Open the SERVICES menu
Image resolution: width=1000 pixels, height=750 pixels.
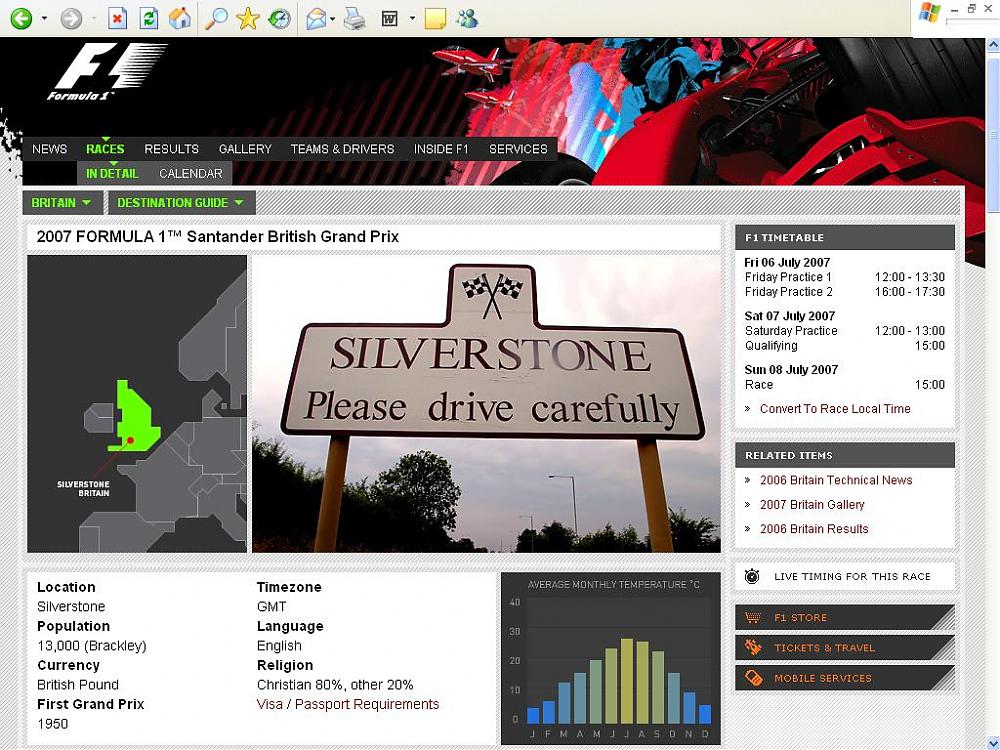click(x=518, y=149)
